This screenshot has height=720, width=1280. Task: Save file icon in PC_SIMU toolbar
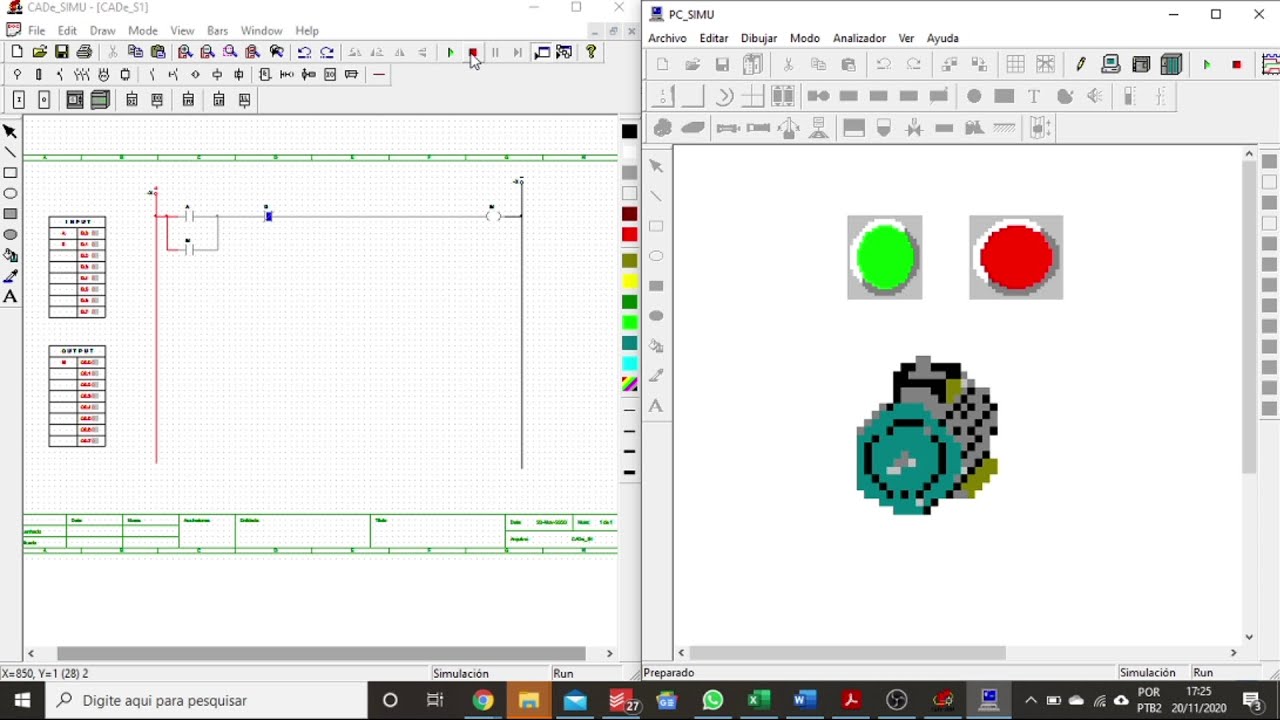point(722,64)
